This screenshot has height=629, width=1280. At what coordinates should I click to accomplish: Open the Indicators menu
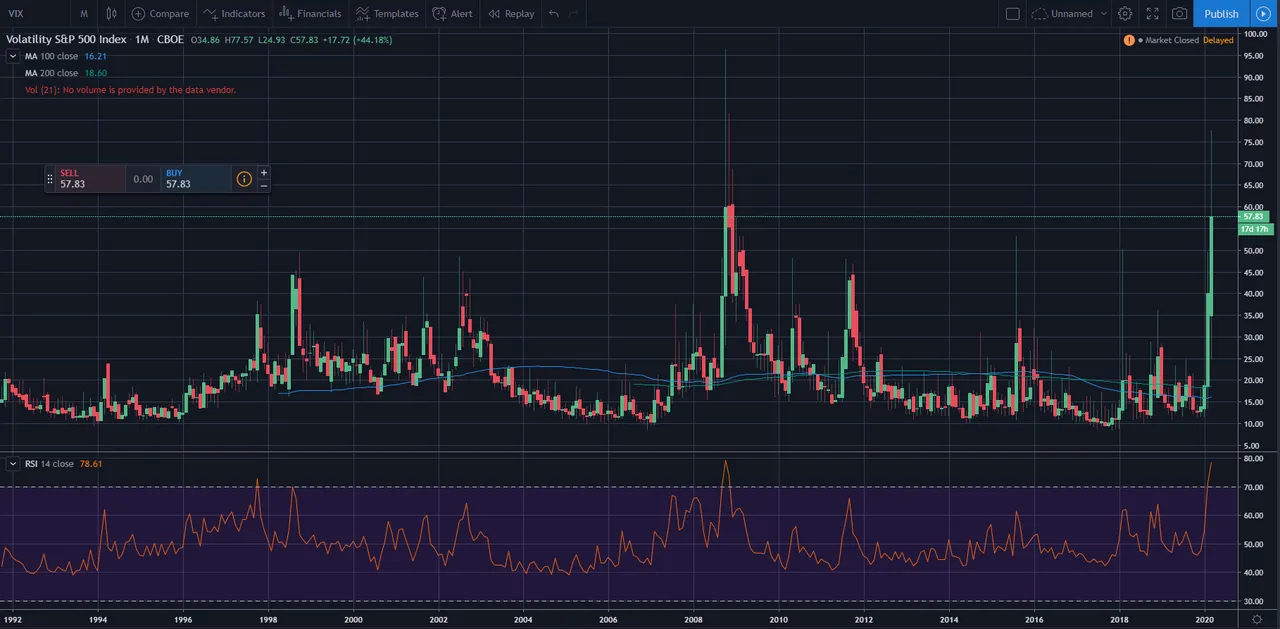[x=234, y=14]
